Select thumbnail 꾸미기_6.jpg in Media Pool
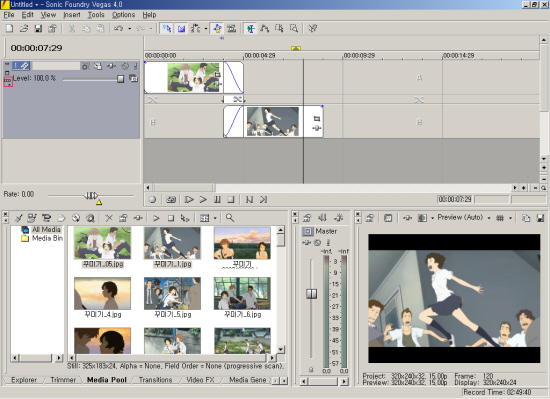 click(x=242, y=297)
